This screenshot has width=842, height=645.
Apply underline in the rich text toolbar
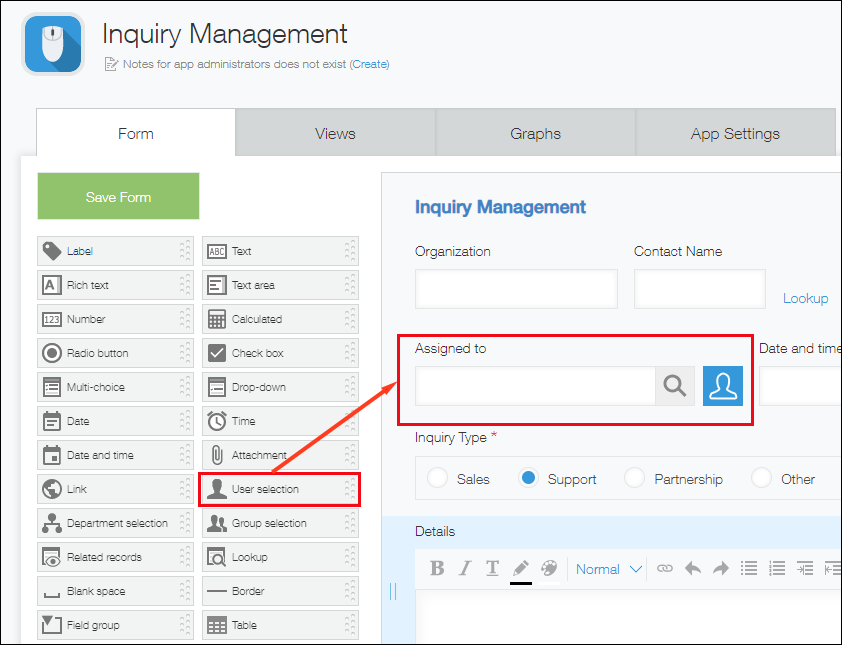(x=492, y=568)
